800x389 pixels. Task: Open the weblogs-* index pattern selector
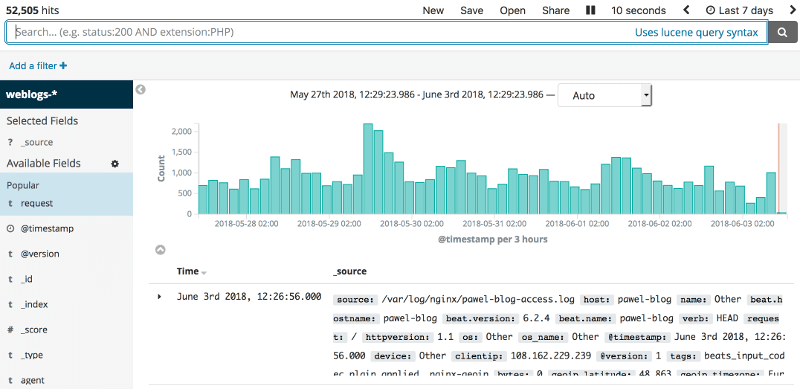click(66, 94)
